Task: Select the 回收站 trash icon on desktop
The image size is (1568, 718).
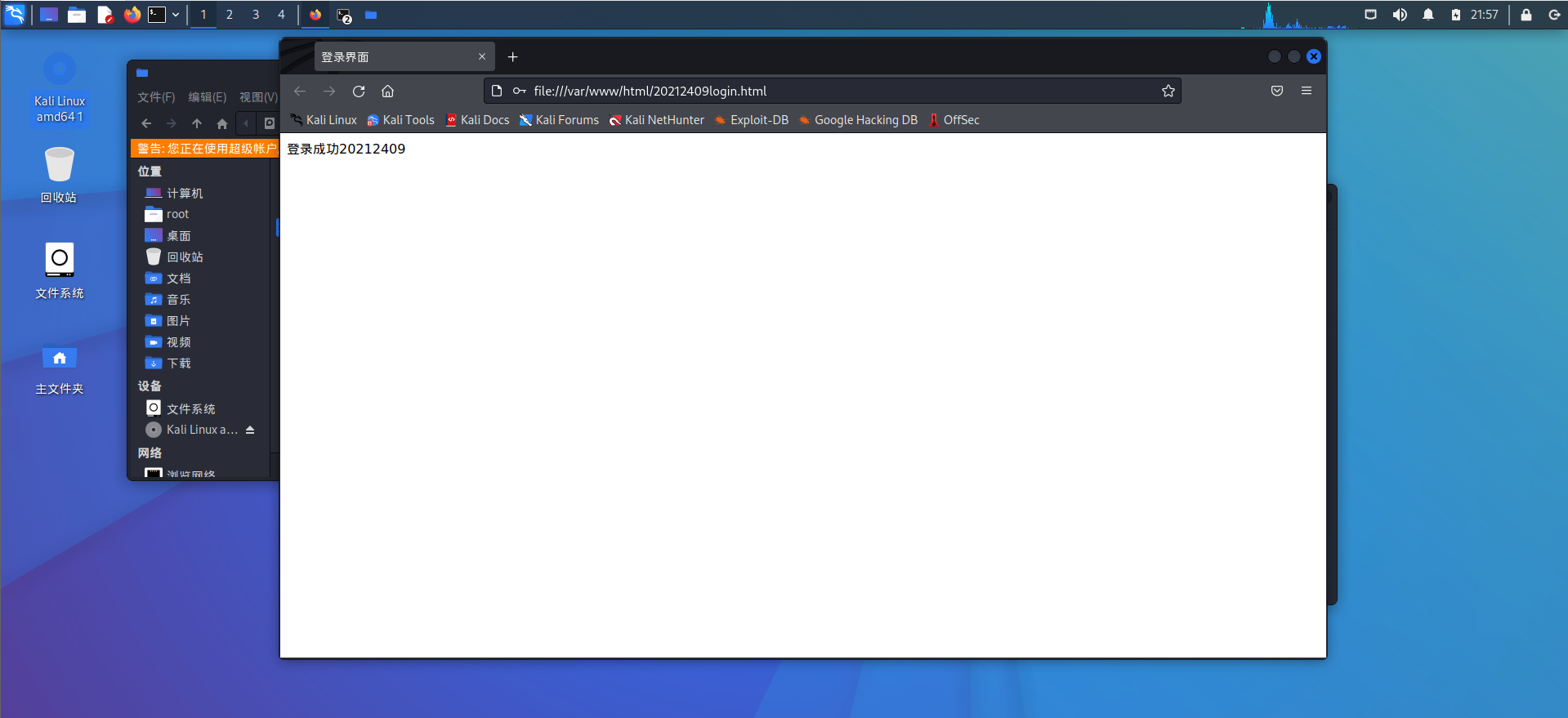Action: pyautogui.click(x=59, y=175)
